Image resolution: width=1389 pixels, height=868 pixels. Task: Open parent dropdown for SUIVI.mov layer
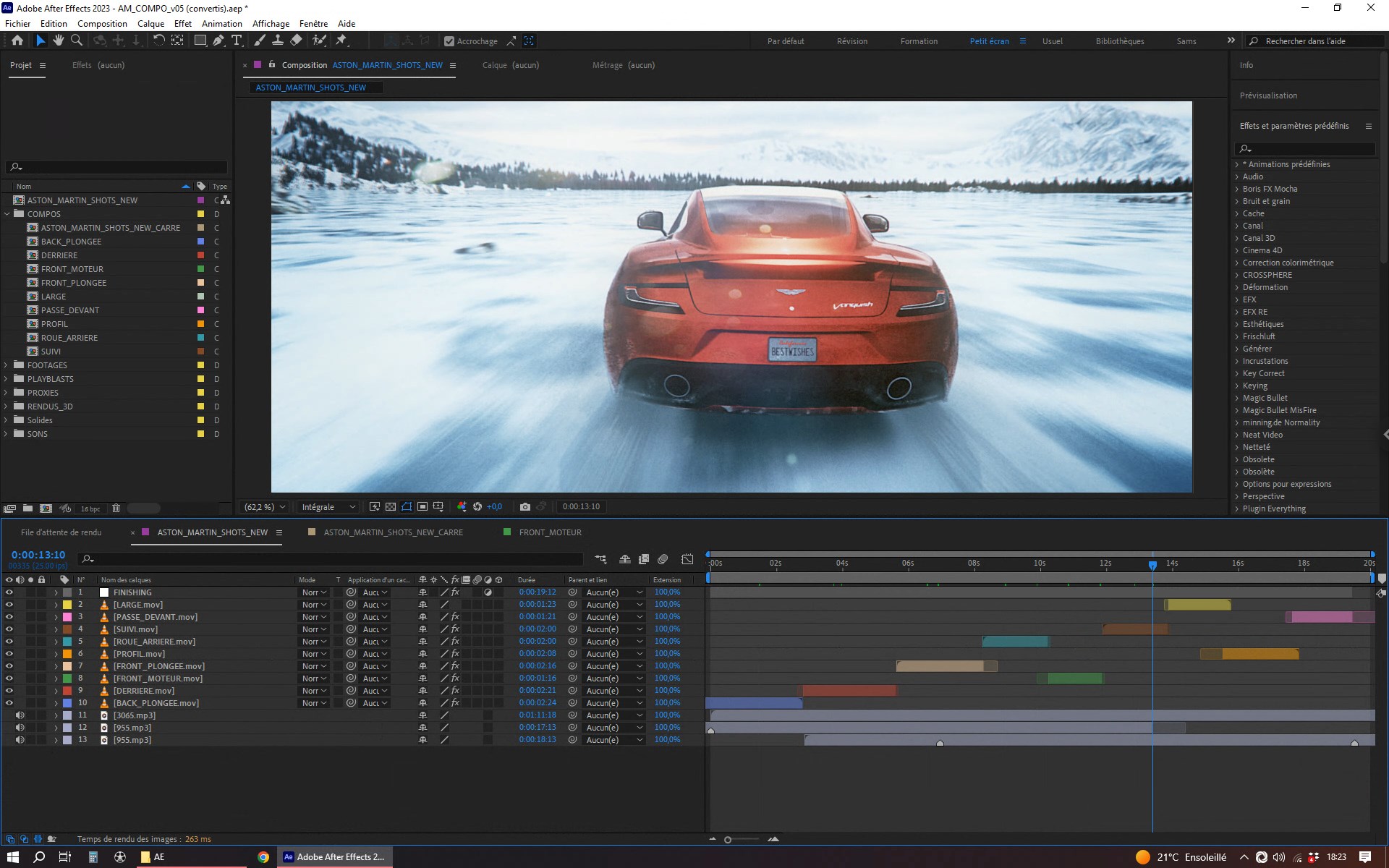[x=614, y=629]
